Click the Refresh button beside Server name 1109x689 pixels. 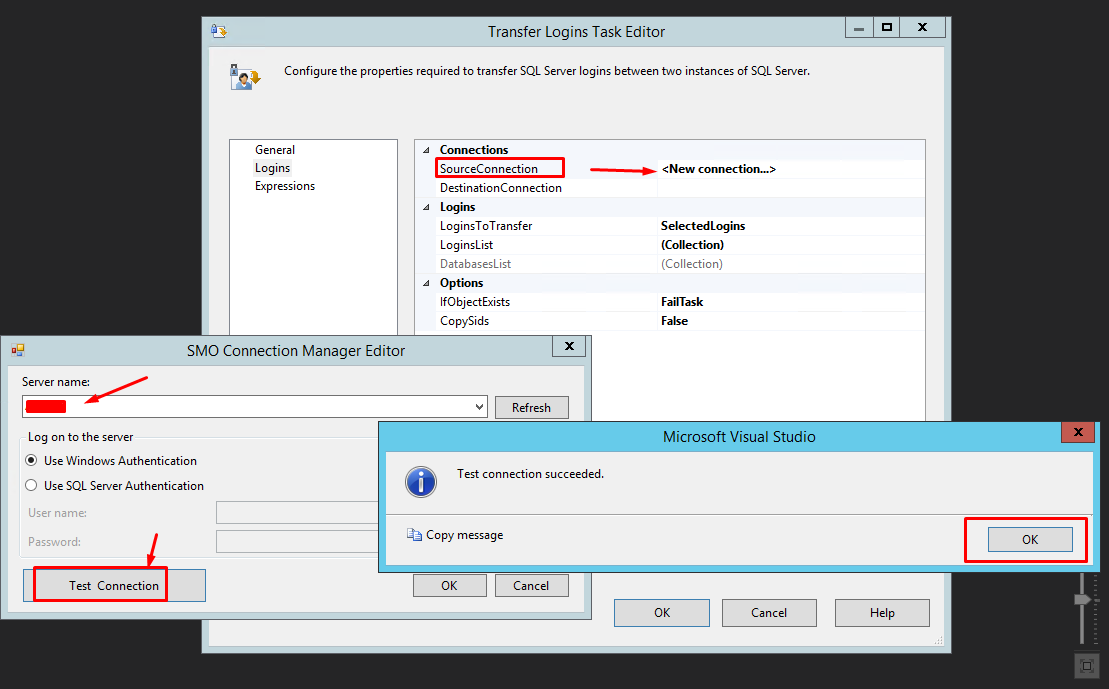(x=531, y=408)
